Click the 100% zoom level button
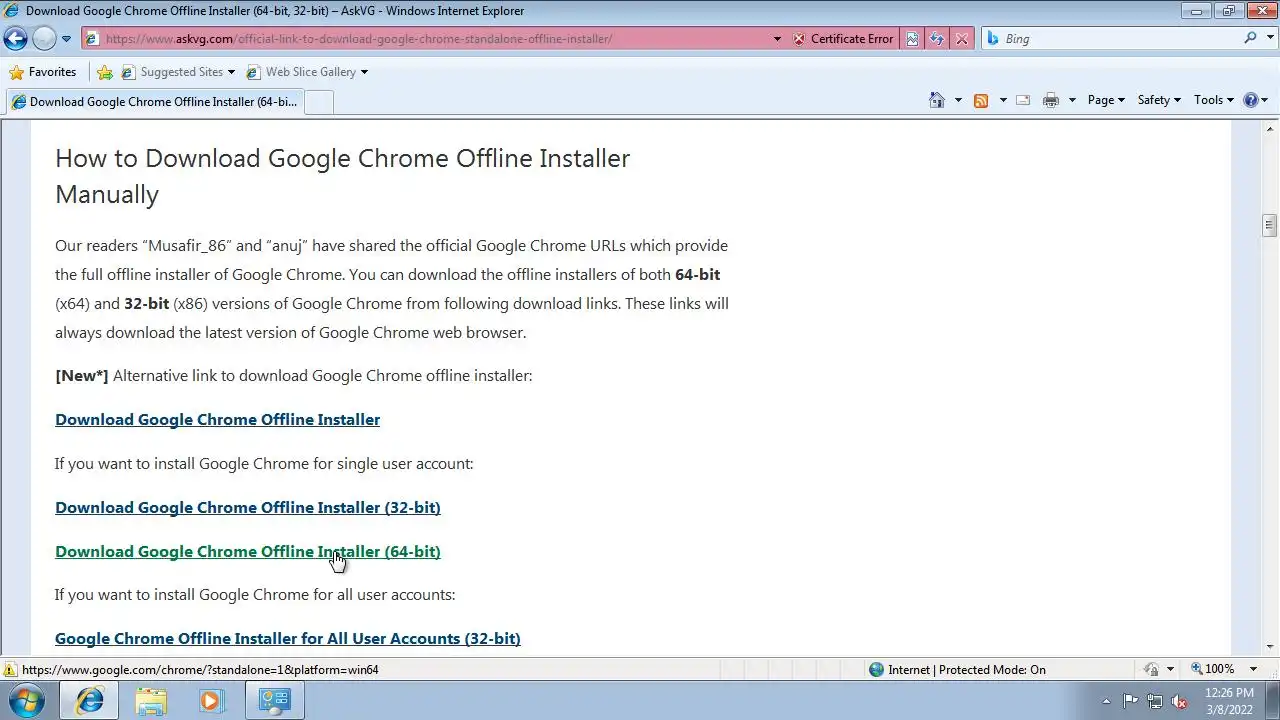This screenshot has height=720, width=1280. coord(1212,669)
